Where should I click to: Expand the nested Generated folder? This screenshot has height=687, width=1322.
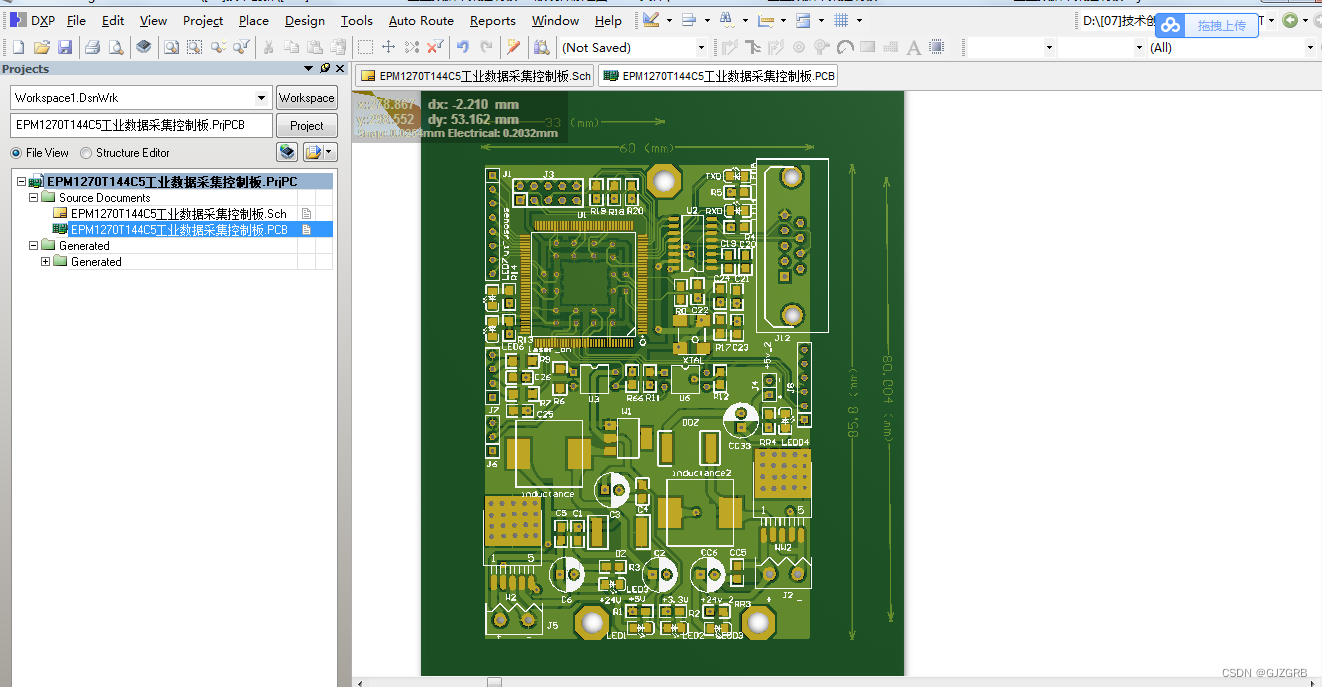pyautogui.click(x=45, y=262)
